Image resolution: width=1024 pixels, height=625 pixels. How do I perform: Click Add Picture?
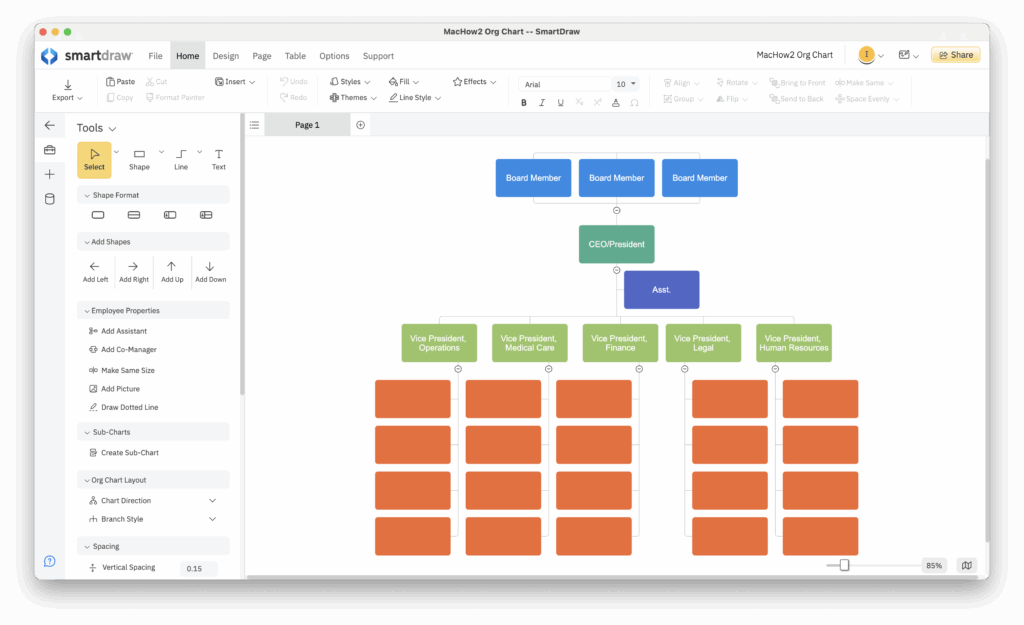114,389
